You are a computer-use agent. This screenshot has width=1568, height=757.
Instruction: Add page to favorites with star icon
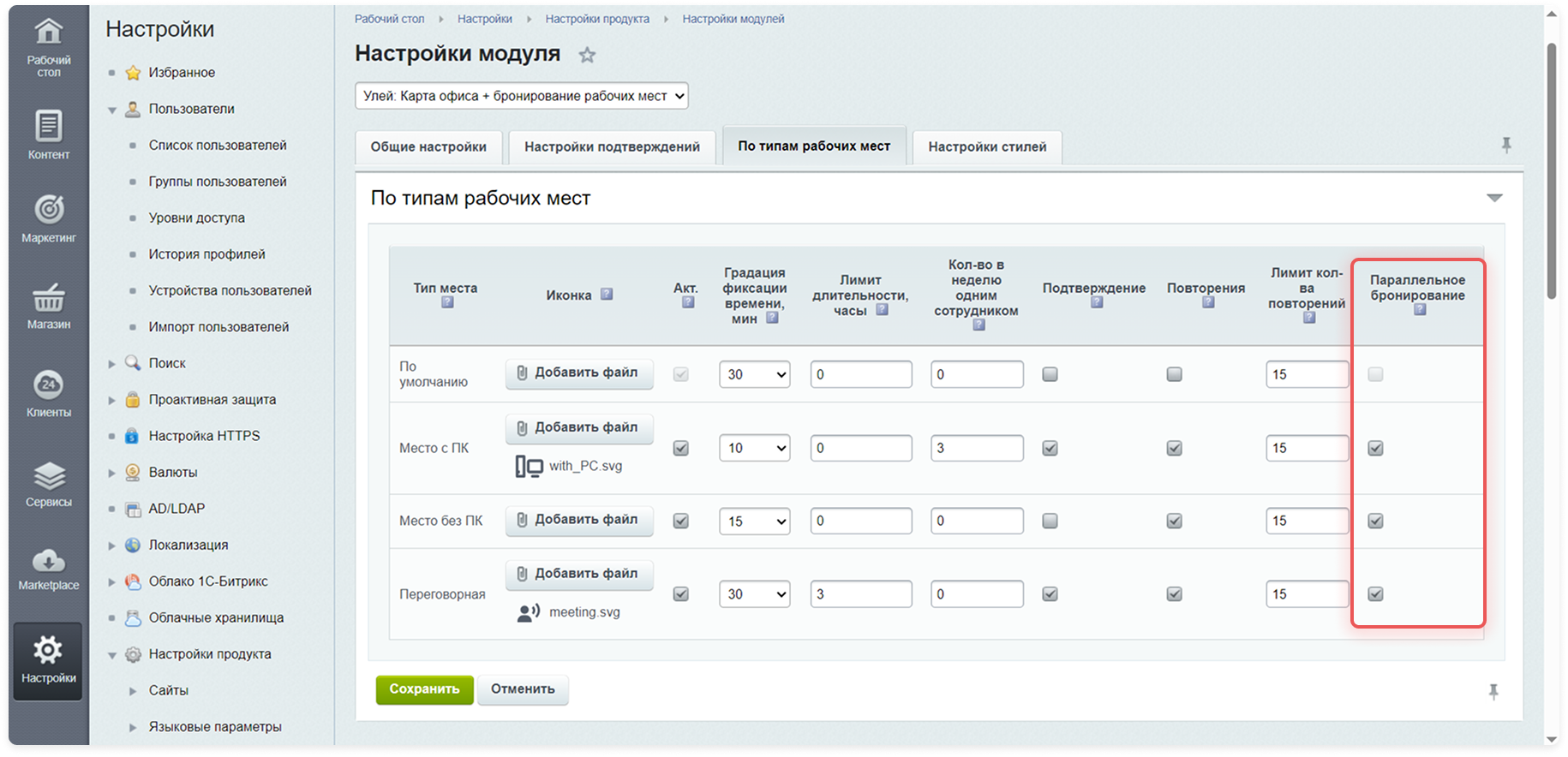point(587,55)
